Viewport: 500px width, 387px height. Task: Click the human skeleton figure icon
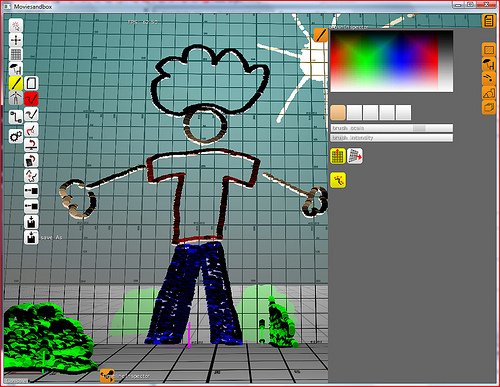point(16,98)
